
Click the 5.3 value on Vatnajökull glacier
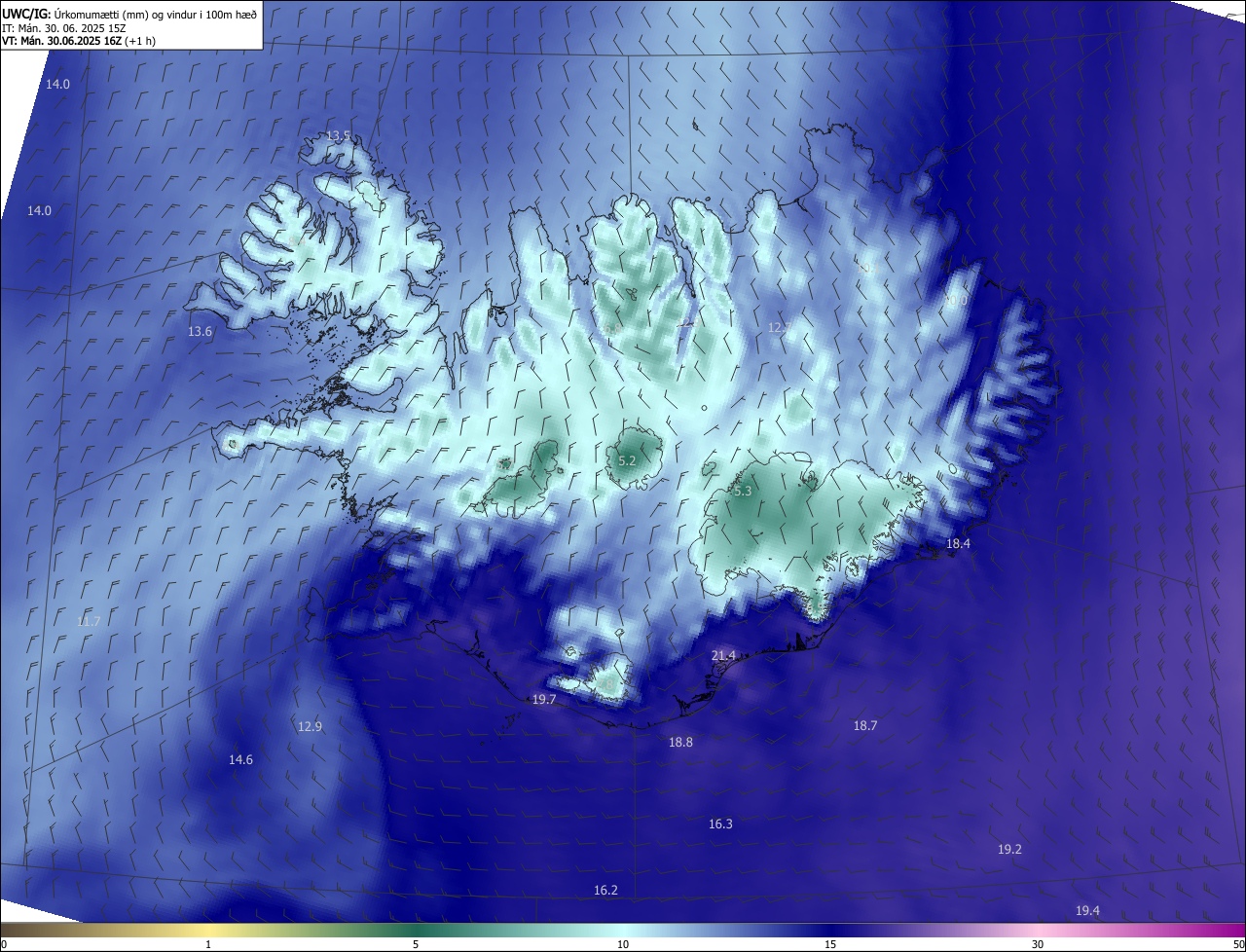(x=743, y=492)
